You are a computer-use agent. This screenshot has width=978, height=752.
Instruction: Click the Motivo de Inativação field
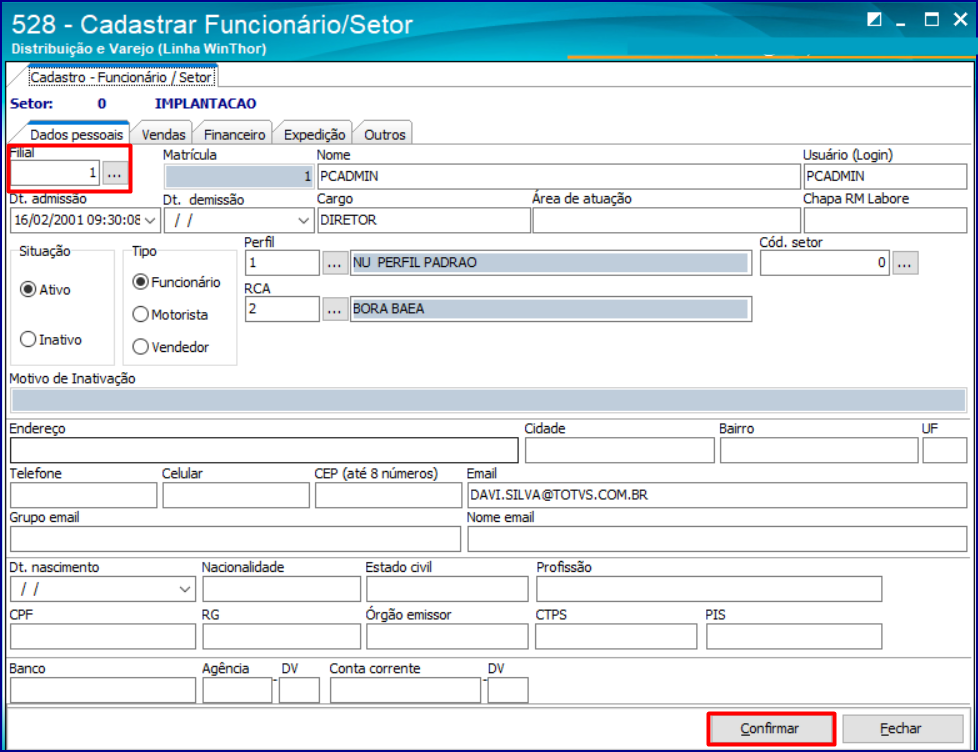click(488, 400)
